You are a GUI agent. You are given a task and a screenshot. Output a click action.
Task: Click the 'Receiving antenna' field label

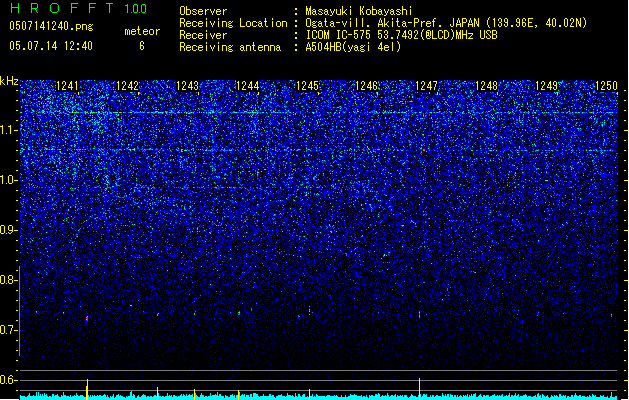(x=230, y=47)
